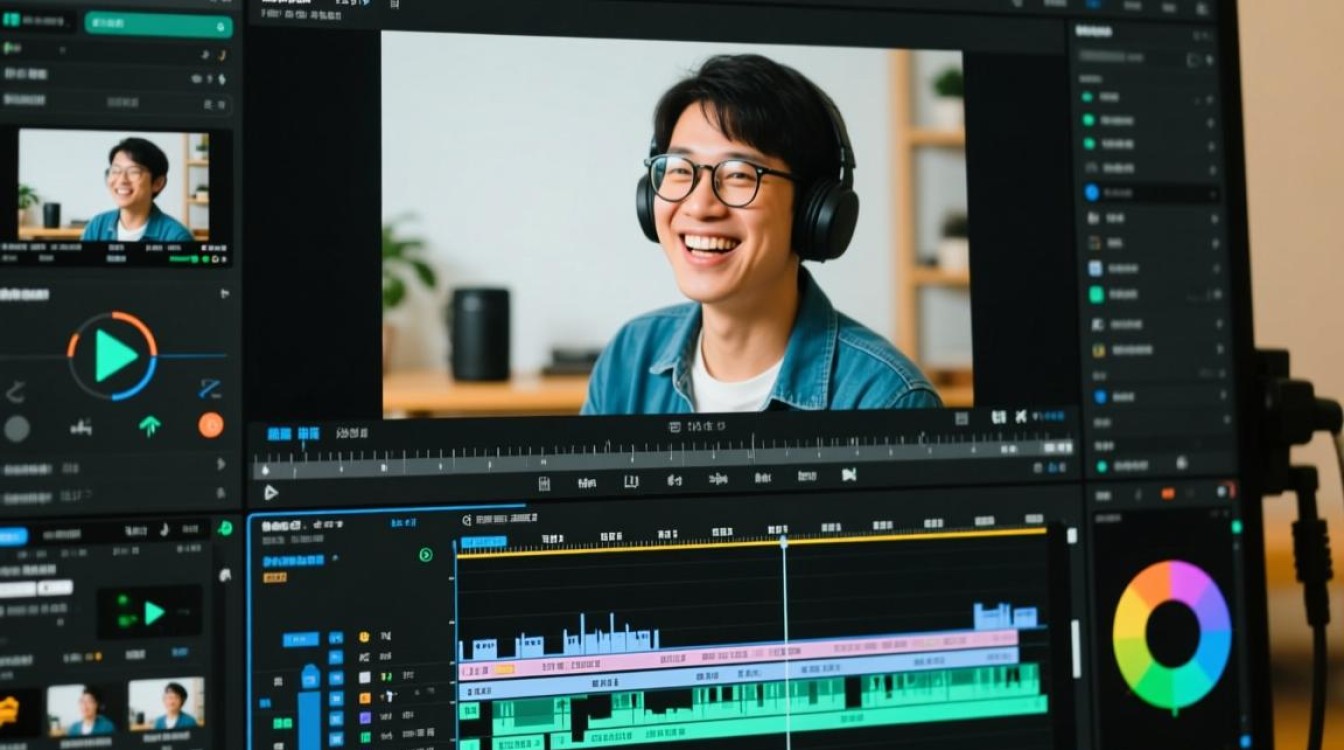The image size is (1344, 750).
Task: Click the time ruler under the main video preview
Action: pos(663,459)
